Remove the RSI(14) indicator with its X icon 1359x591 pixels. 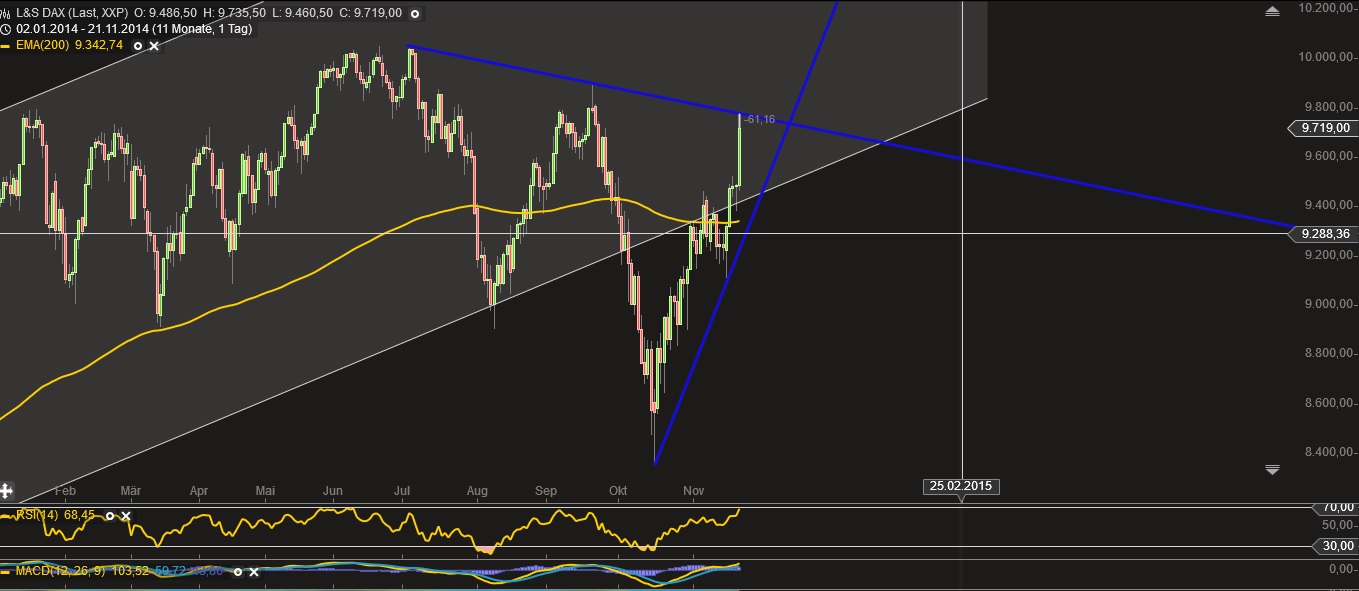126,516
